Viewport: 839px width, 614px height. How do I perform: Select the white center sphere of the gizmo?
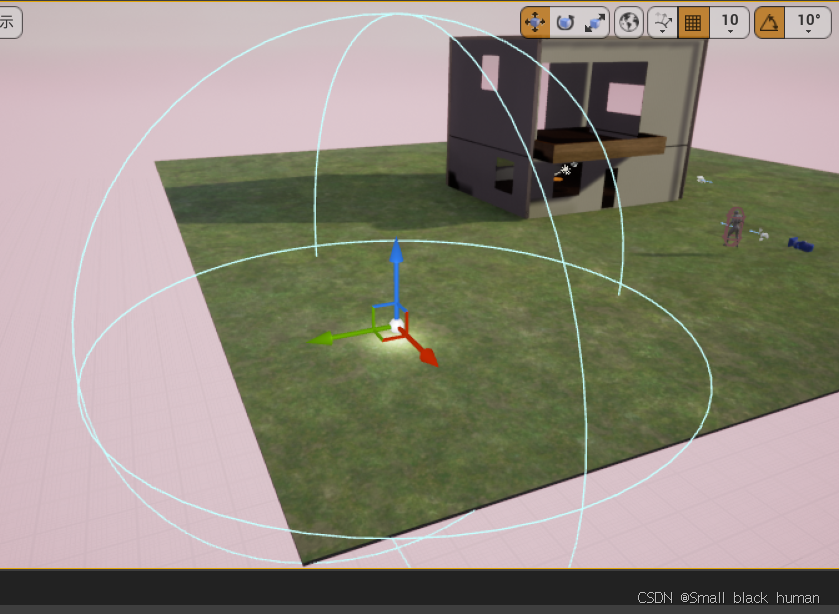tap(396, 324)
